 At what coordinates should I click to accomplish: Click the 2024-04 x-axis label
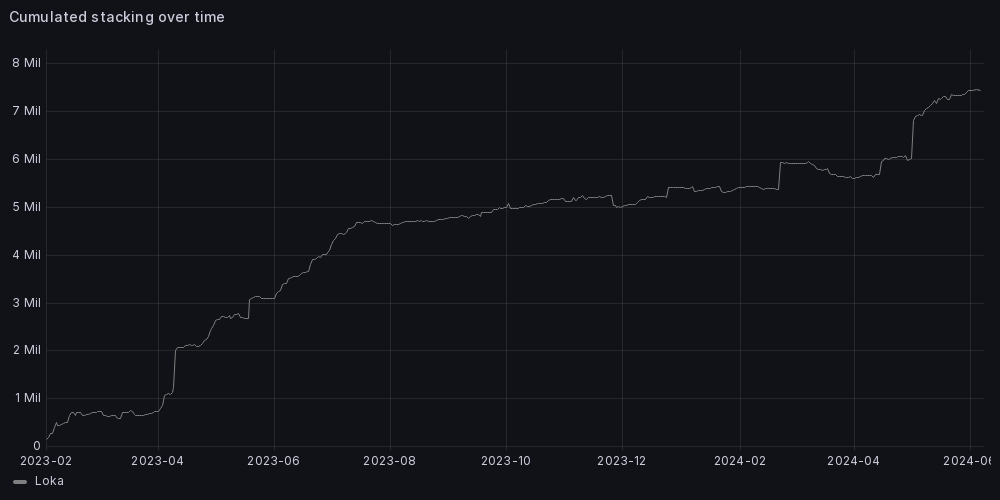pos(854,461)
